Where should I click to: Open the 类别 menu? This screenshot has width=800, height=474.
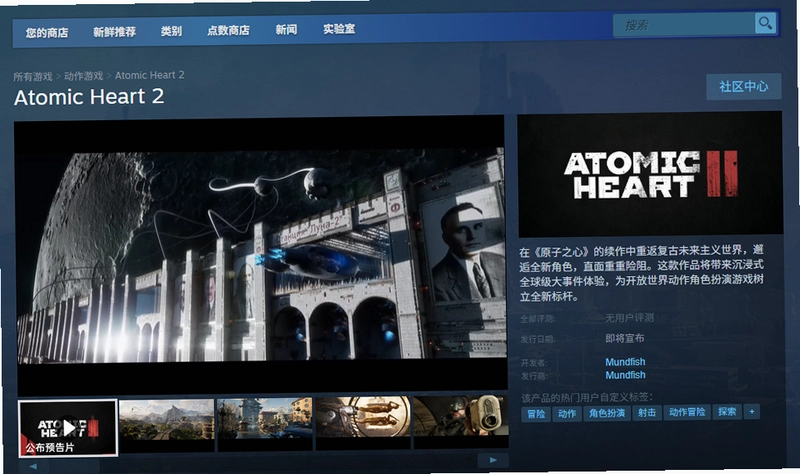click(171, 31)
